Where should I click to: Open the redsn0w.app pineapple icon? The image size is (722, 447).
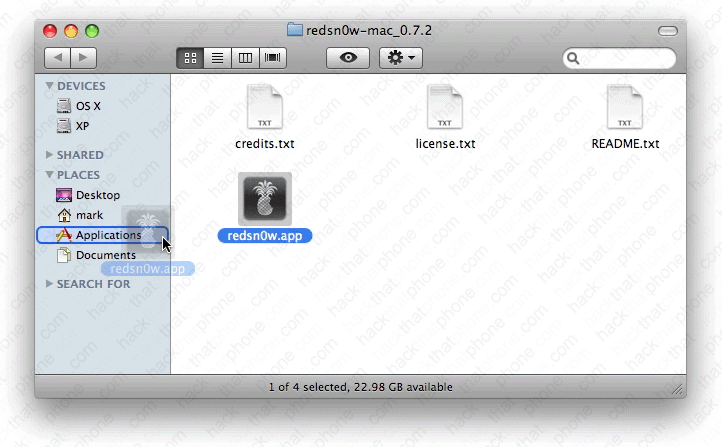(x=265, y=198)
